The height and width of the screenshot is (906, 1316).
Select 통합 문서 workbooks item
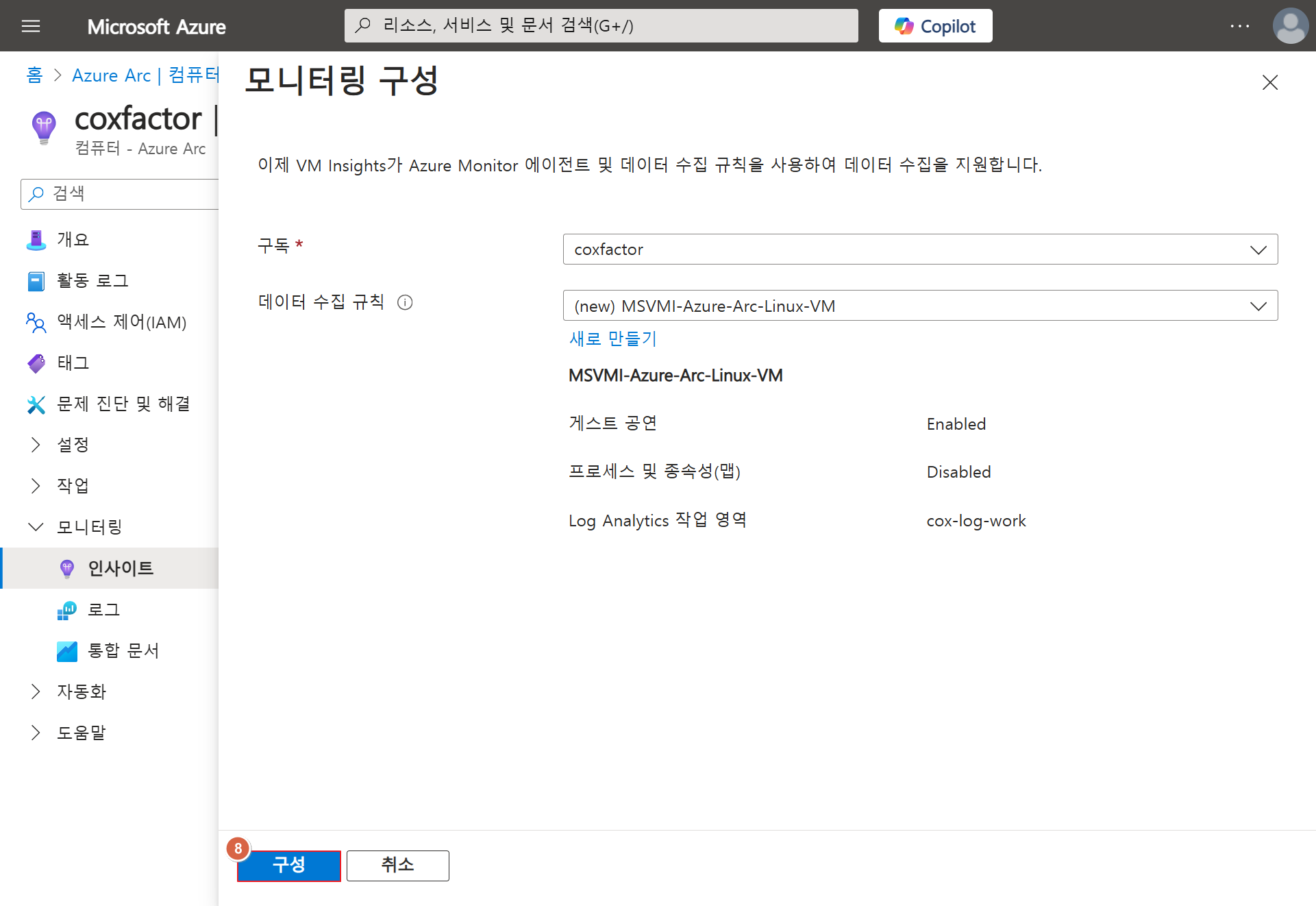(123, 650)
